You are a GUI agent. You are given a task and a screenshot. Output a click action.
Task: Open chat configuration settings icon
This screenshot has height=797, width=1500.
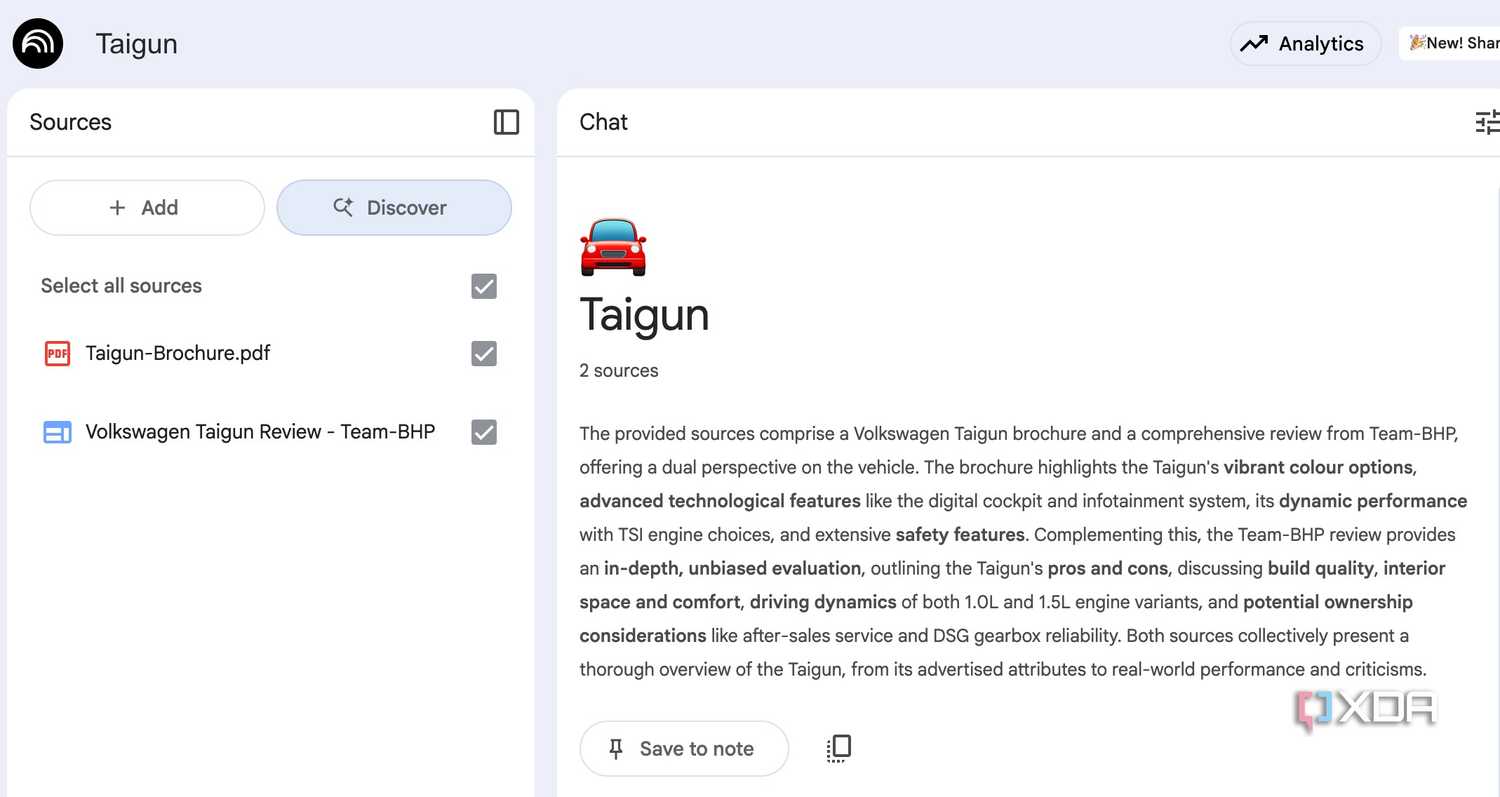pyautogui.click(x=1488, y=122)
